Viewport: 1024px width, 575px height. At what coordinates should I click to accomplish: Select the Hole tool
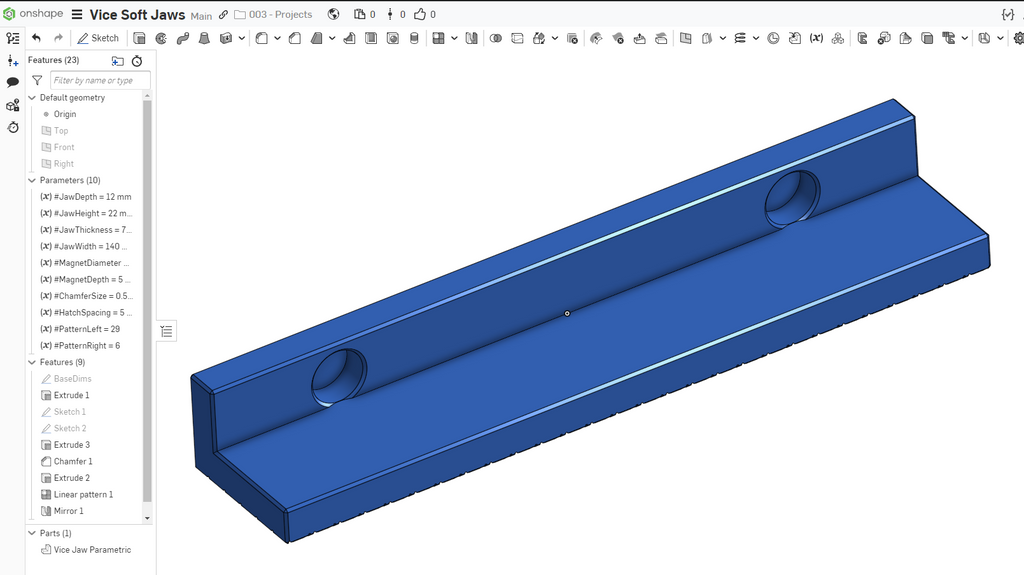tap(392, 39)
